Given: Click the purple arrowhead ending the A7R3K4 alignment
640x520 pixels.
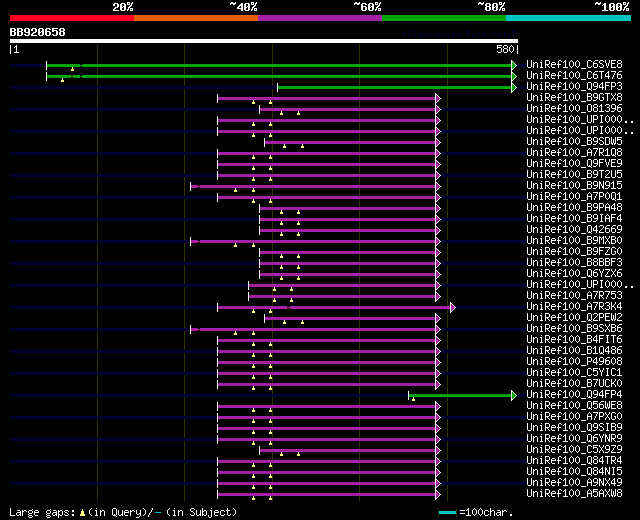Looking at the screenshot, I should 453,307.
